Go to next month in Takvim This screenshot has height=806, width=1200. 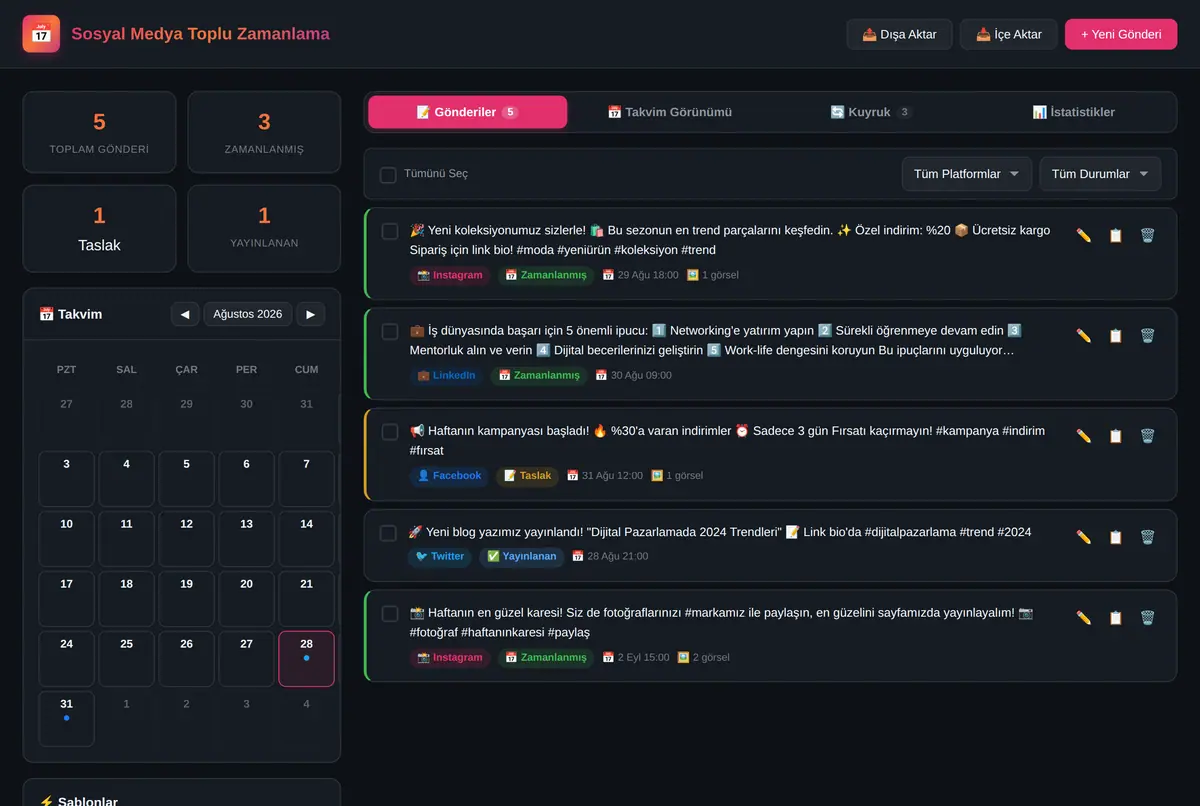coord(311,314)
